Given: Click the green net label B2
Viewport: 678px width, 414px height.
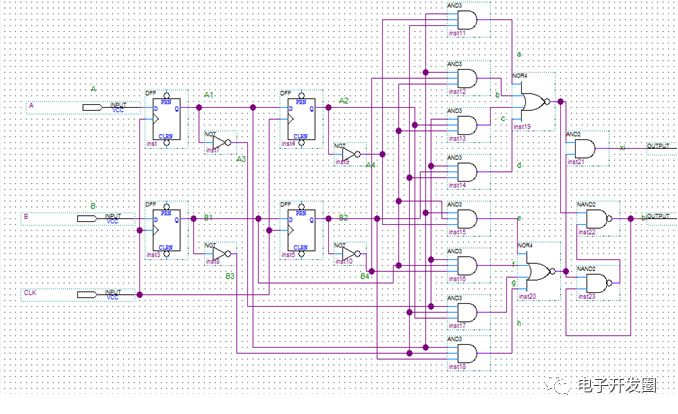Looking at the screenshot, I should [x=343, y=218].
